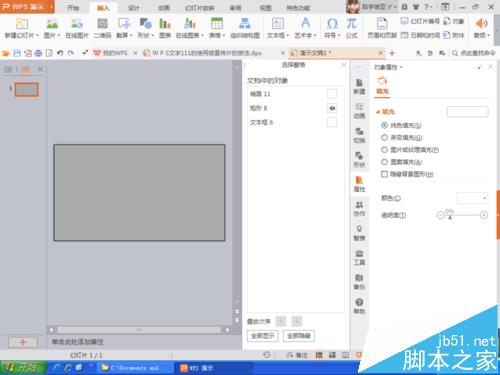Image resolution: width=500 pixels, height=375 pixels.
Task: Increase transparency with the plus circle
Action: pos(484,215)
